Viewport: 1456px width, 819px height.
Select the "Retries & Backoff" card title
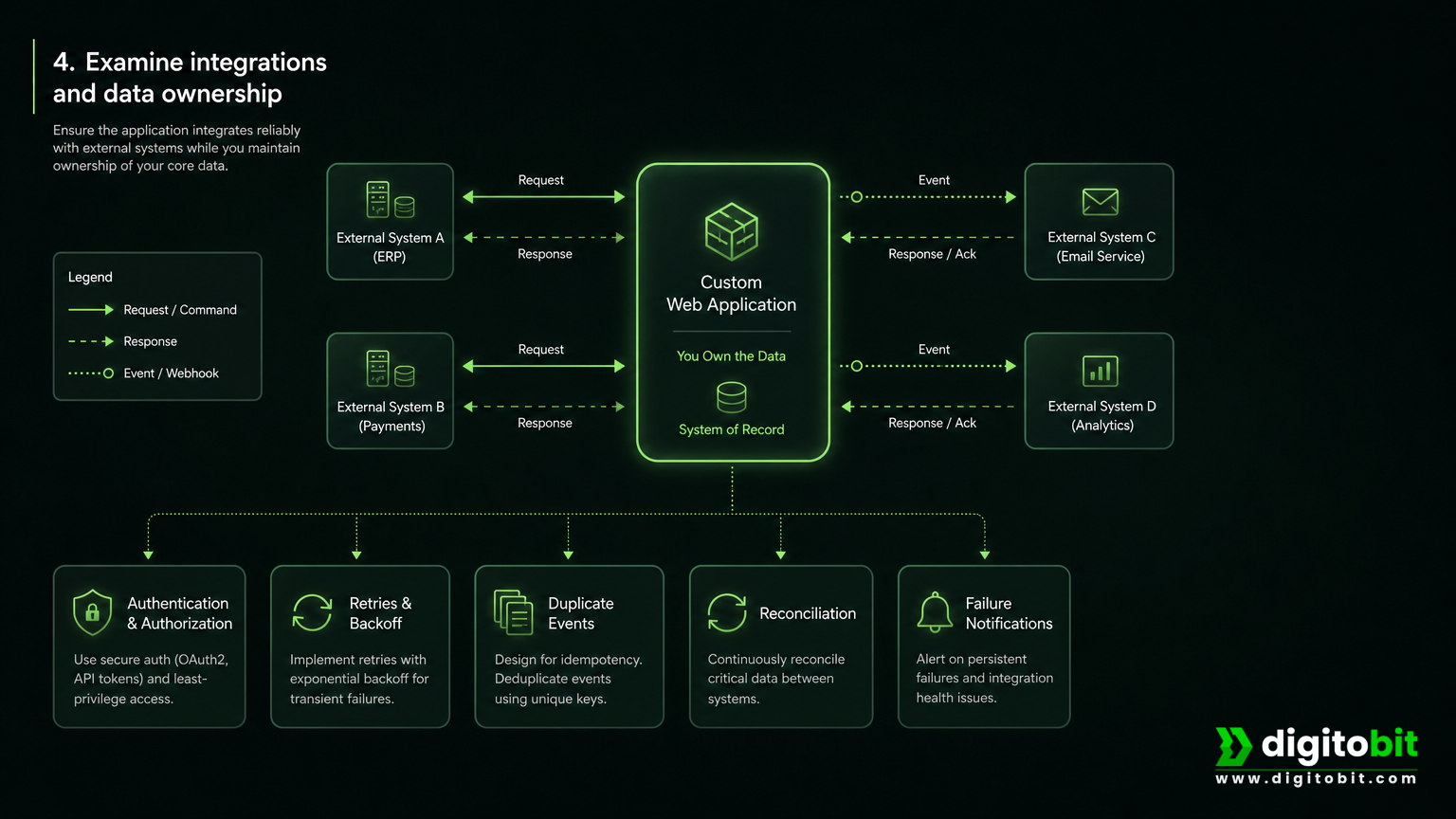pyautogui.click(x=380, y=613)
